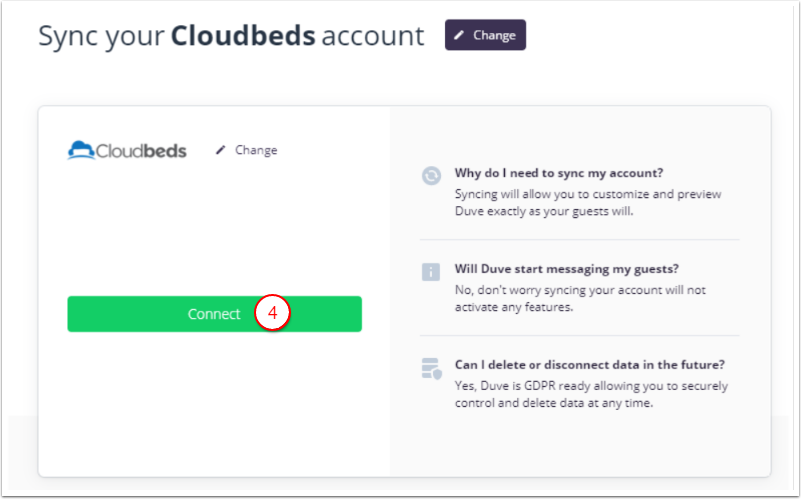Click the data storage icon beside delete question
This screenshot has width=801, height=499.
coord(431,369)
